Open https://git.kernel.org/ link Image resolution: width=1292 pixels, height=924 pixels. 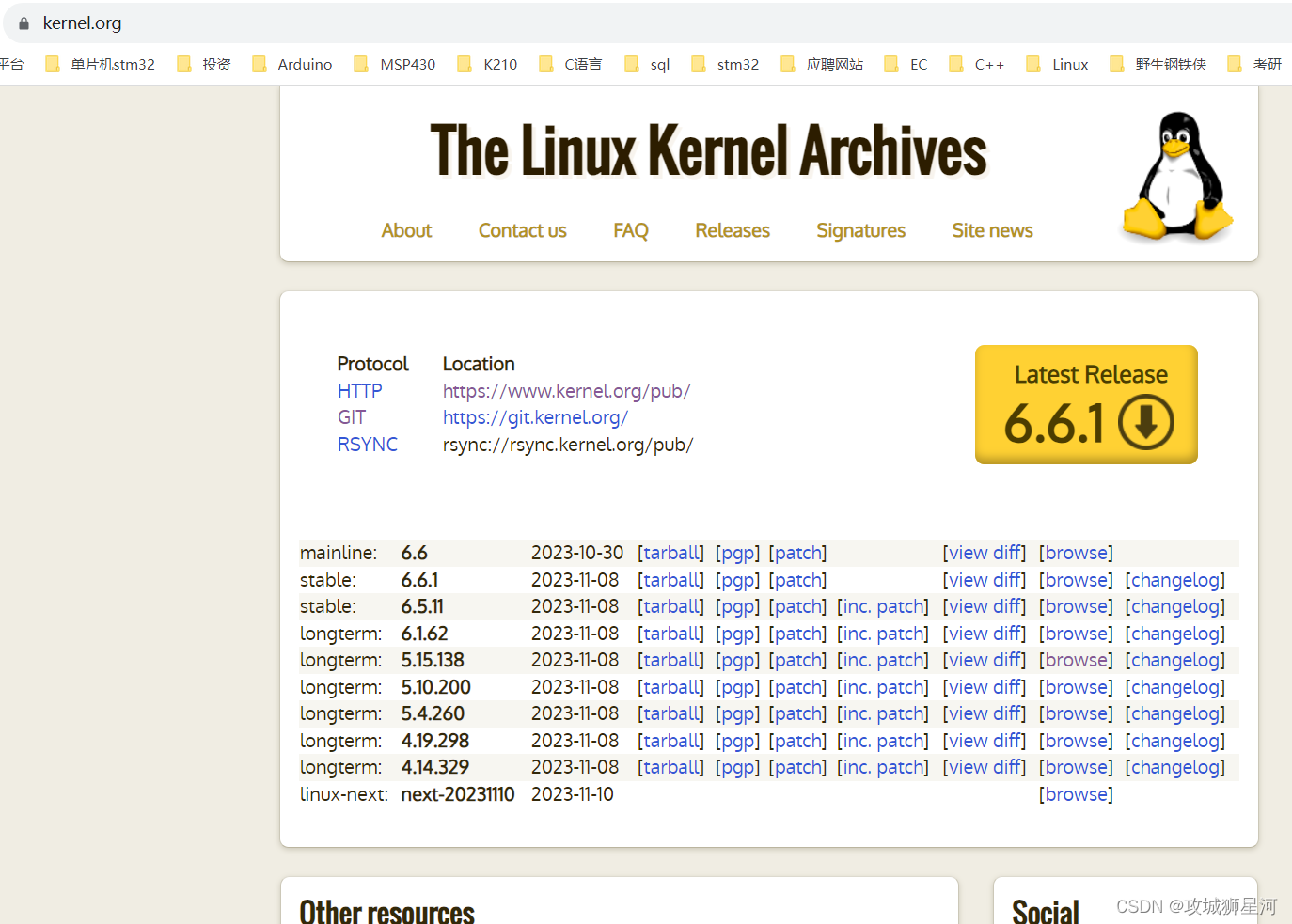coord(535,417)
